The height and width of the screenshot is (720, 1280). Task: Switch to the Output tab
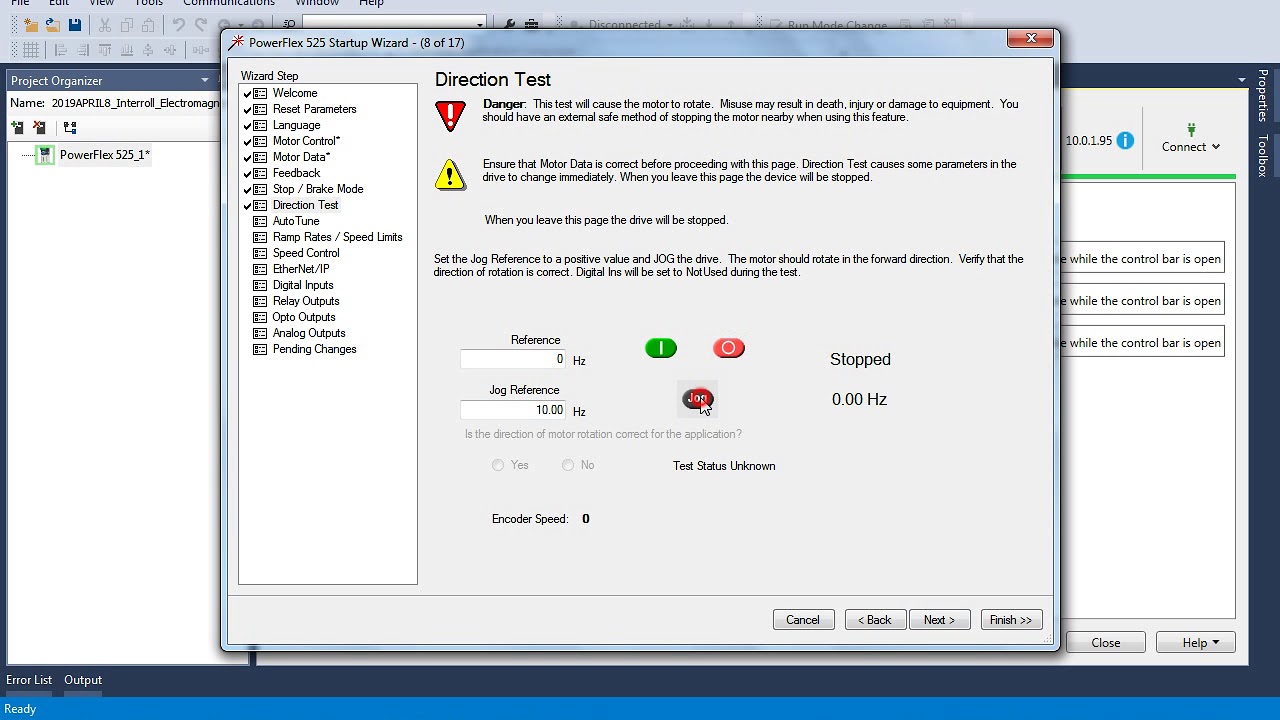[x=83, y=680]
